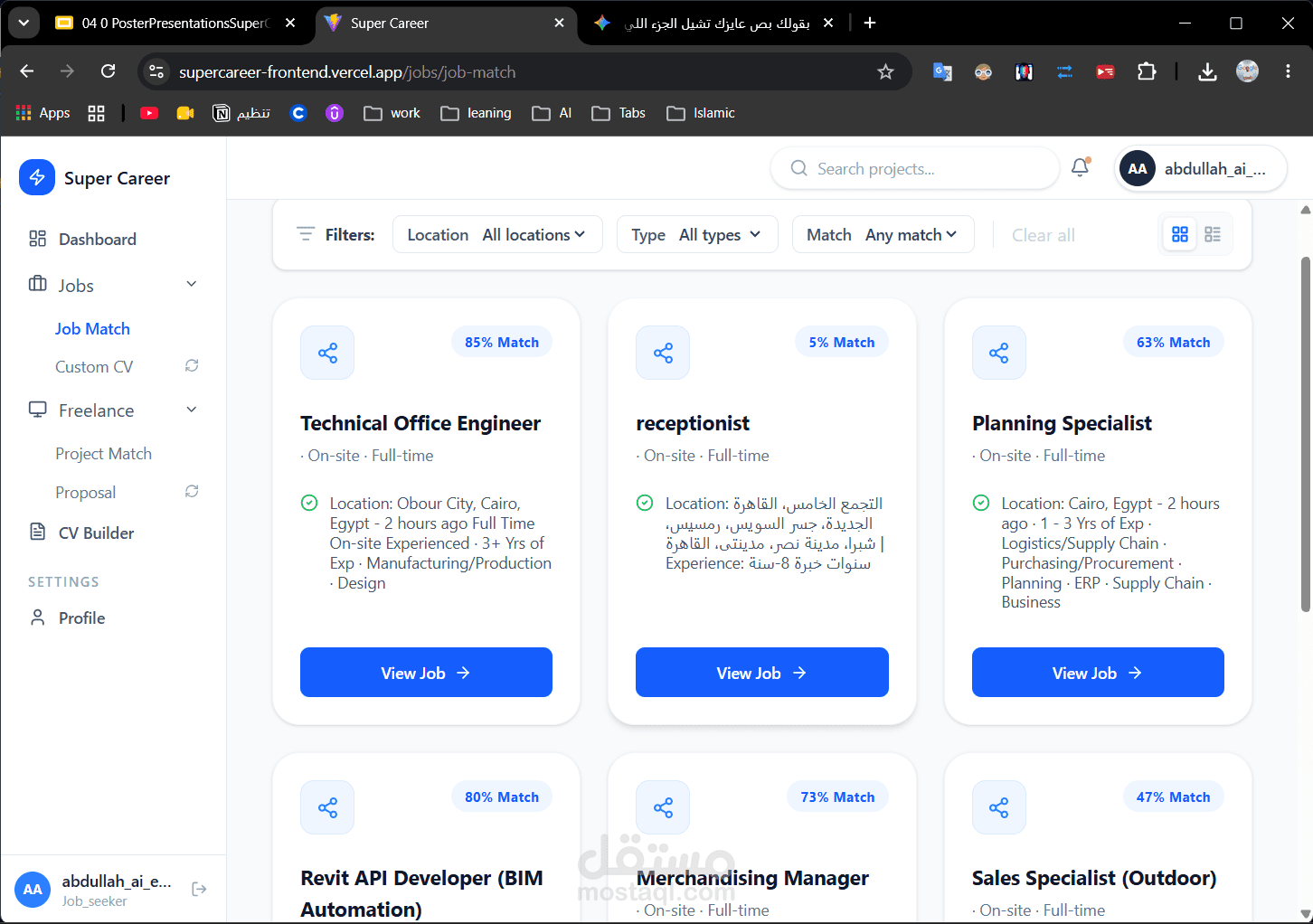
Task: Click the page's vertical scrollbar
Action: pyautogui.click(x=1305, y=434)
